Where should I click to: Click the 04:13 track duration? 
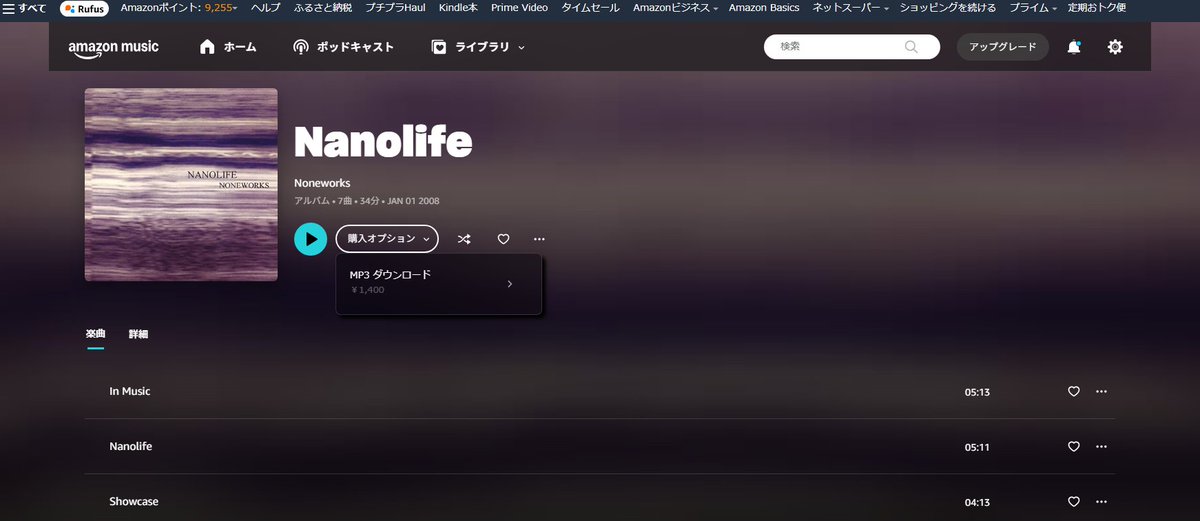[x=977, y=502]
